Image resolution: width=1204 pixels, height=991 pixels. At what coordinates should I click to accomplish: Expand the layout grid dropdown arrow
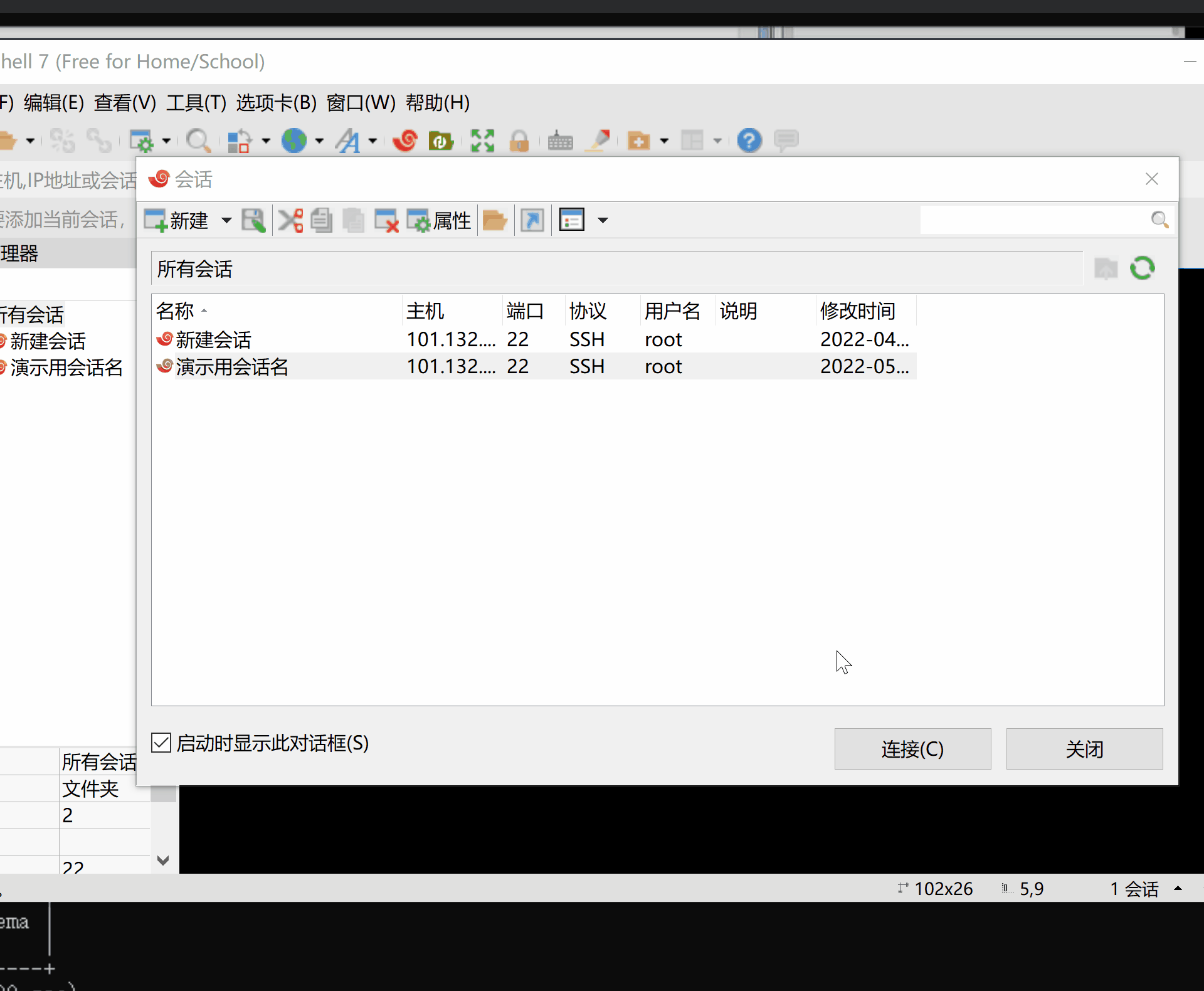tap(717, 140)
